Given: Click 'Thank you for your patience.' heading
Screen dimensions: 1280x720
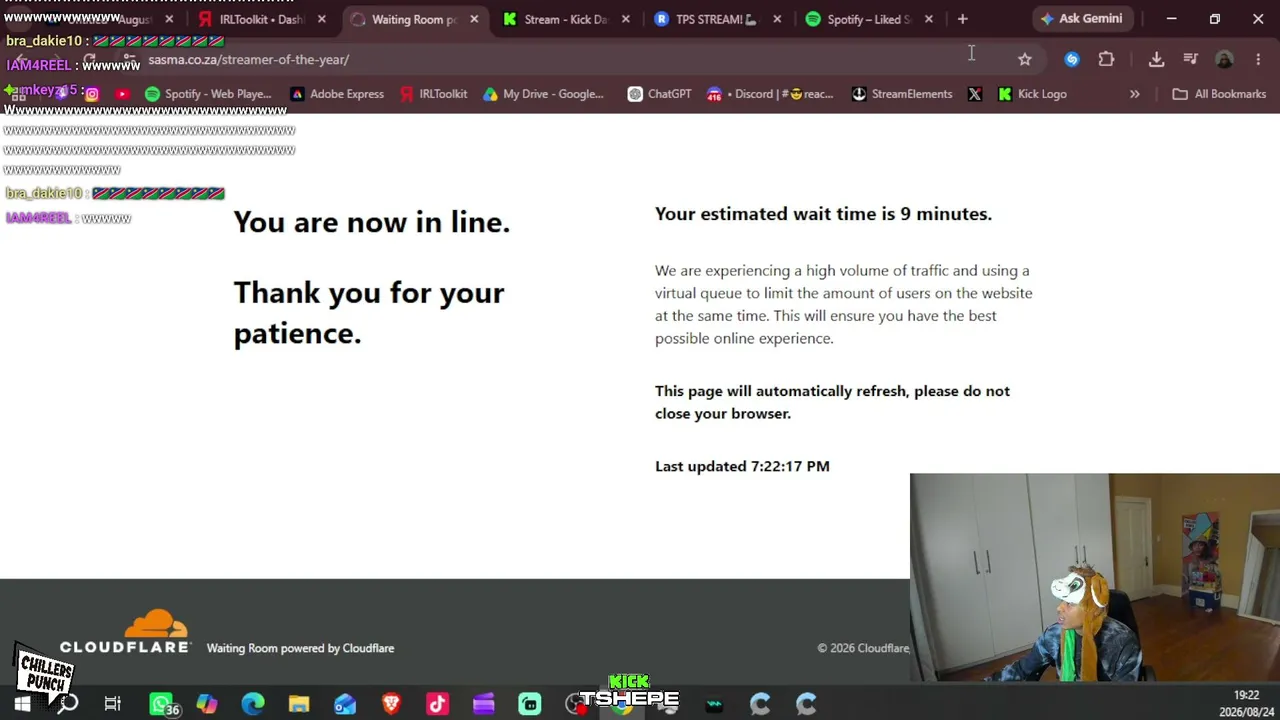Looking at the screenshot, I should coord(369,313).
